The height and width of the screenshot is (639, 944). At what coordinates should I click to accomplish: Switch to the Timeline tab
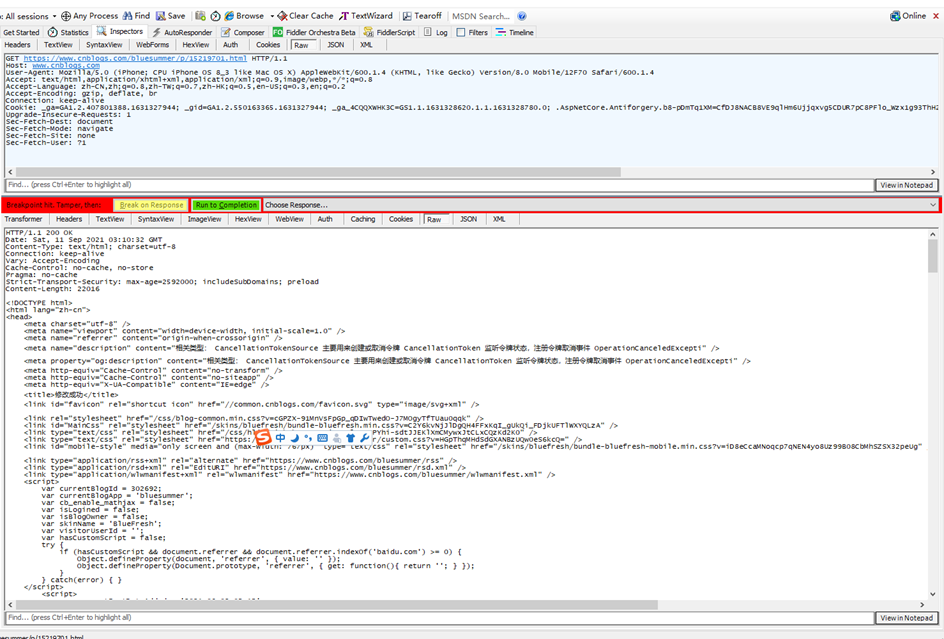(515, 33)
